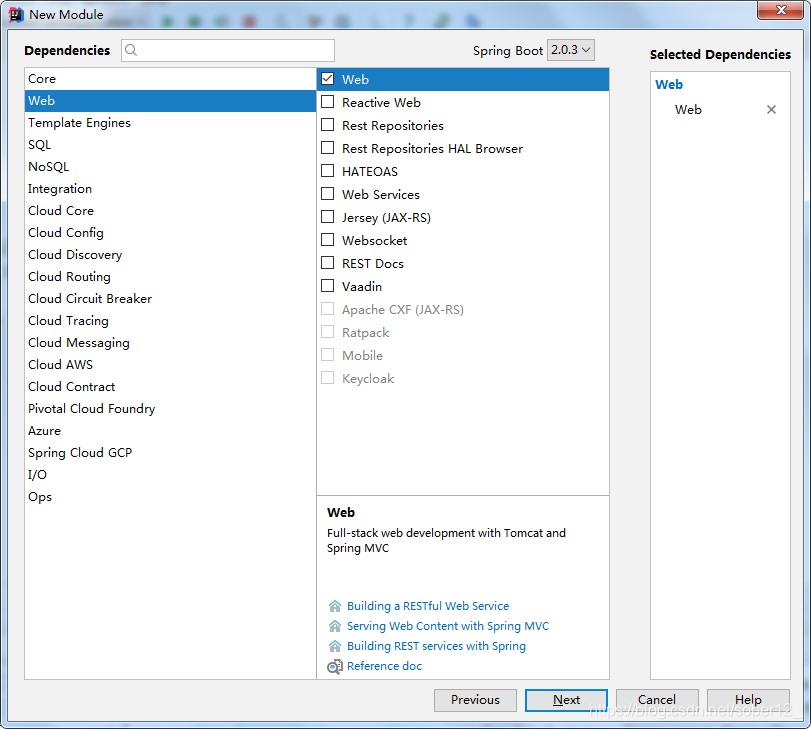The width and height of the screenshot is (811, 729).
Task: Close the New Module window
Action: tap(781, 10)
